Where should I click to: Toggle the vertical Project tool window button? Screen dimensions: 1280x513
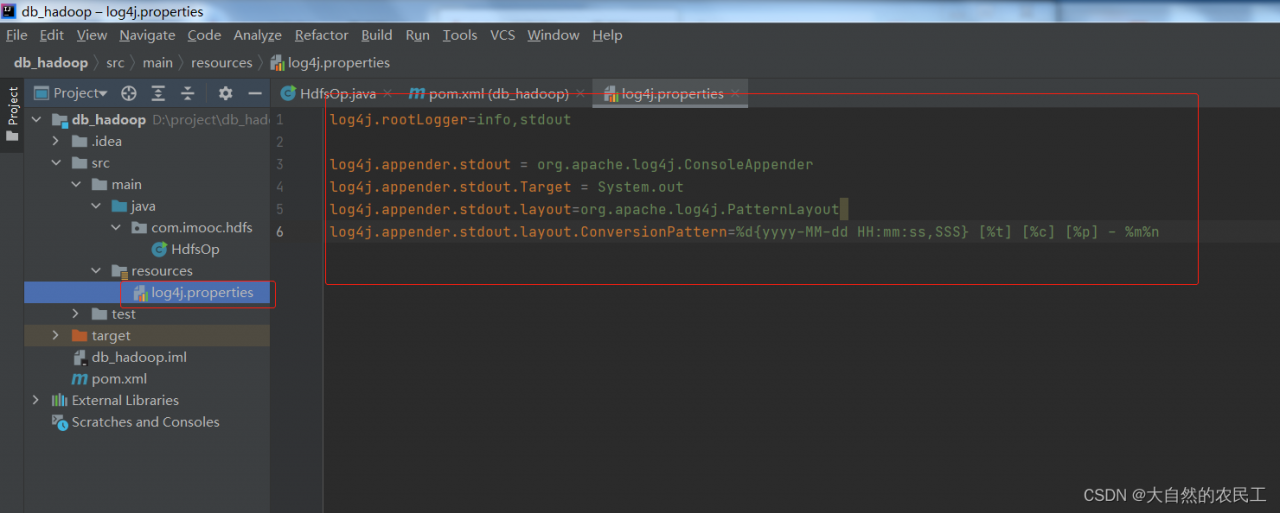coord(12,114)
